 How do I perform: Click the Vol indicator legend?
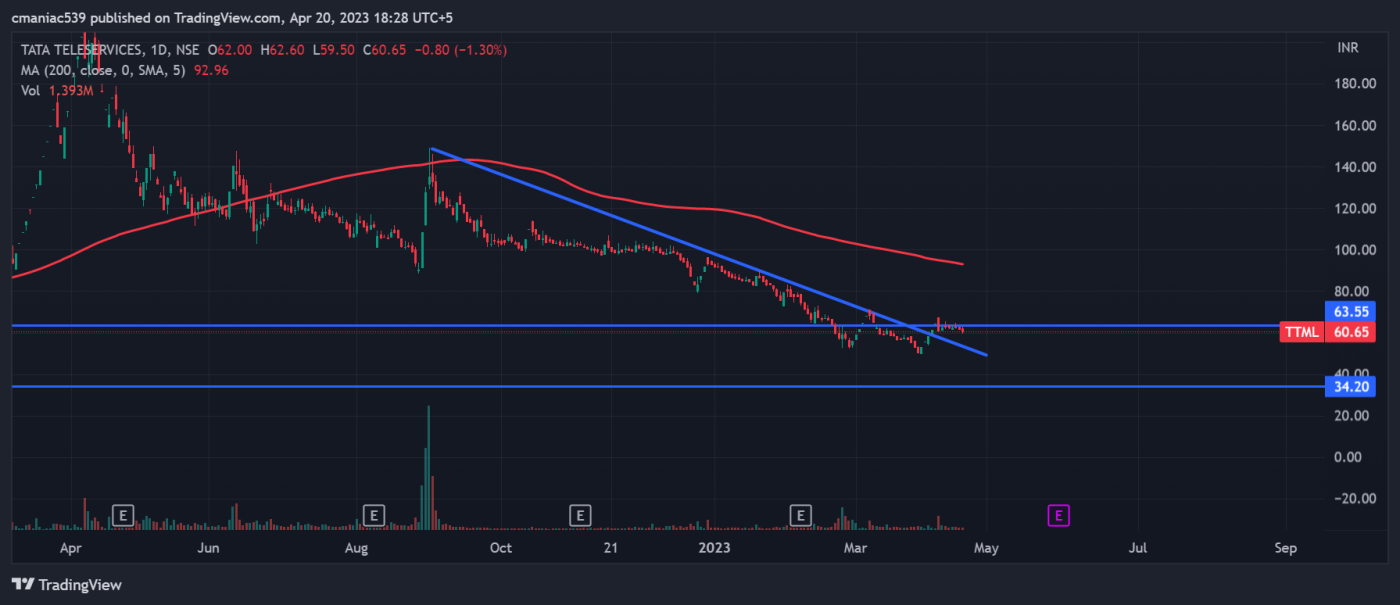(x=30, y=90)
